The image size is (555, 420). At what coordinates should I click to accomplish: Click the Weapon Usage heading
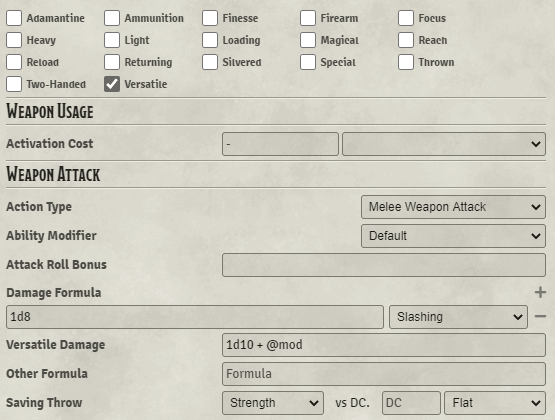(x=50, y=111)
